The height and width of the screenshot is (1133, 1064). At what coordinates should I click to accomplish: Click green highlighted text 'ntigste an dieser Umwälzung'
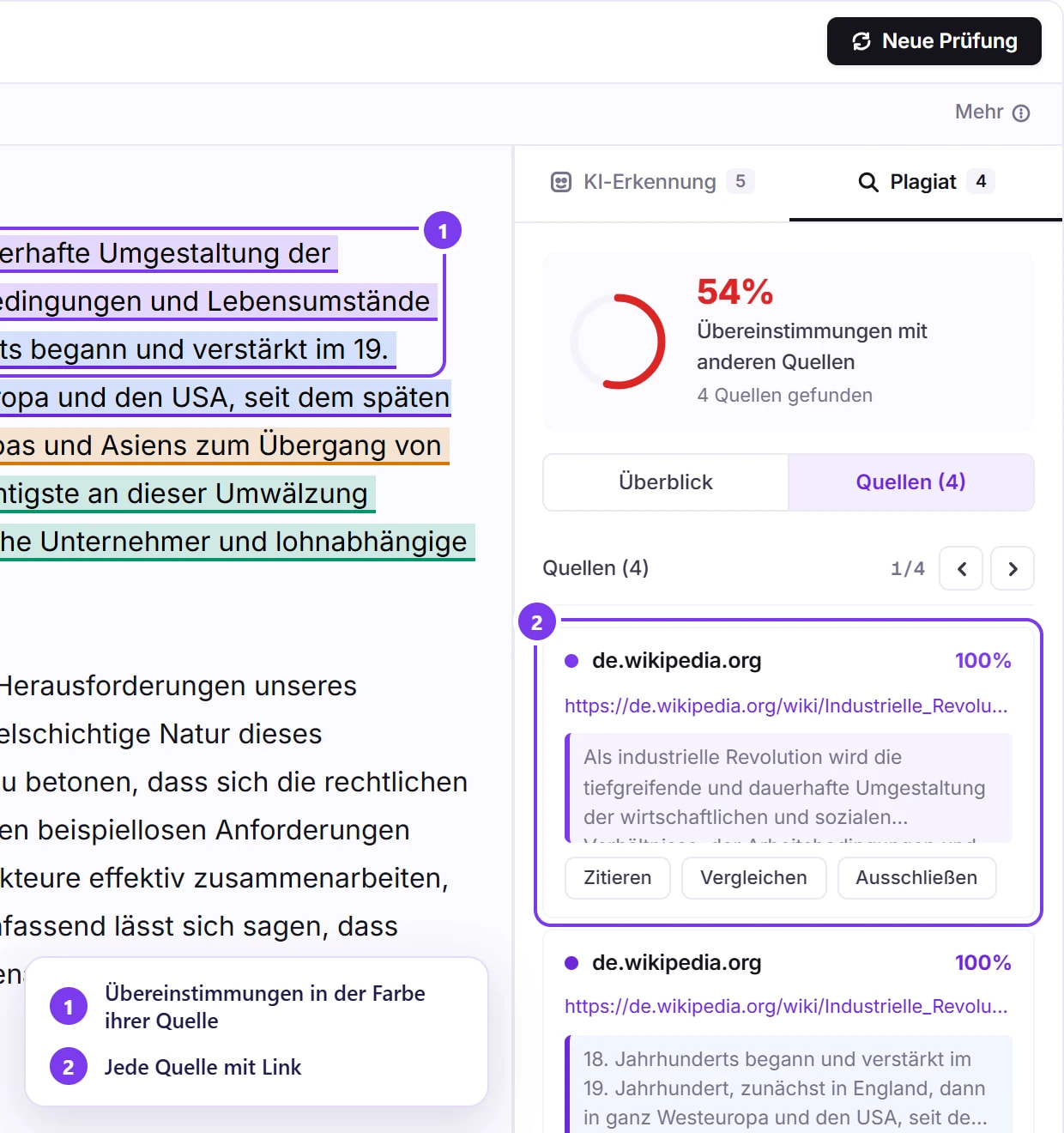[x=186, y=494]
